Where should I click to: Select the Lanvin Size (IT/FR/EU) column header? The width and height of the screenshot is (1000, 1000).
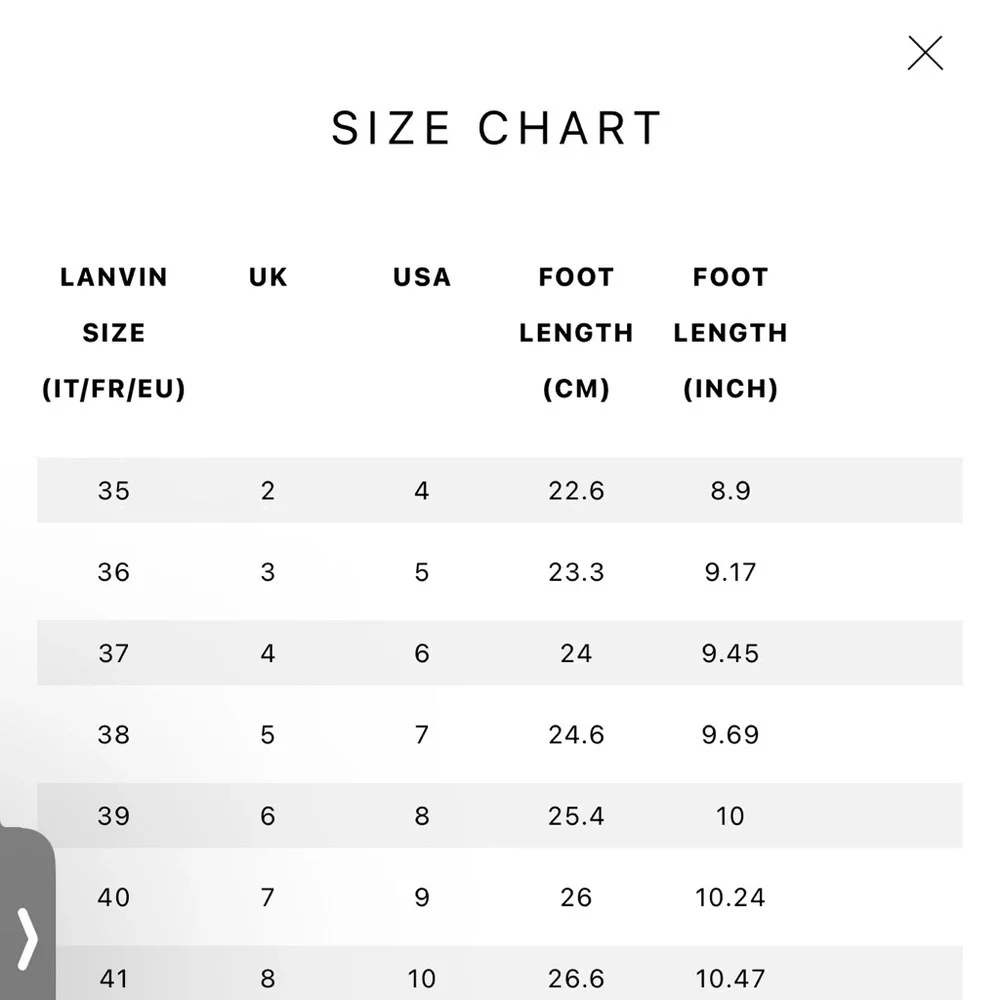coord(114,333)
